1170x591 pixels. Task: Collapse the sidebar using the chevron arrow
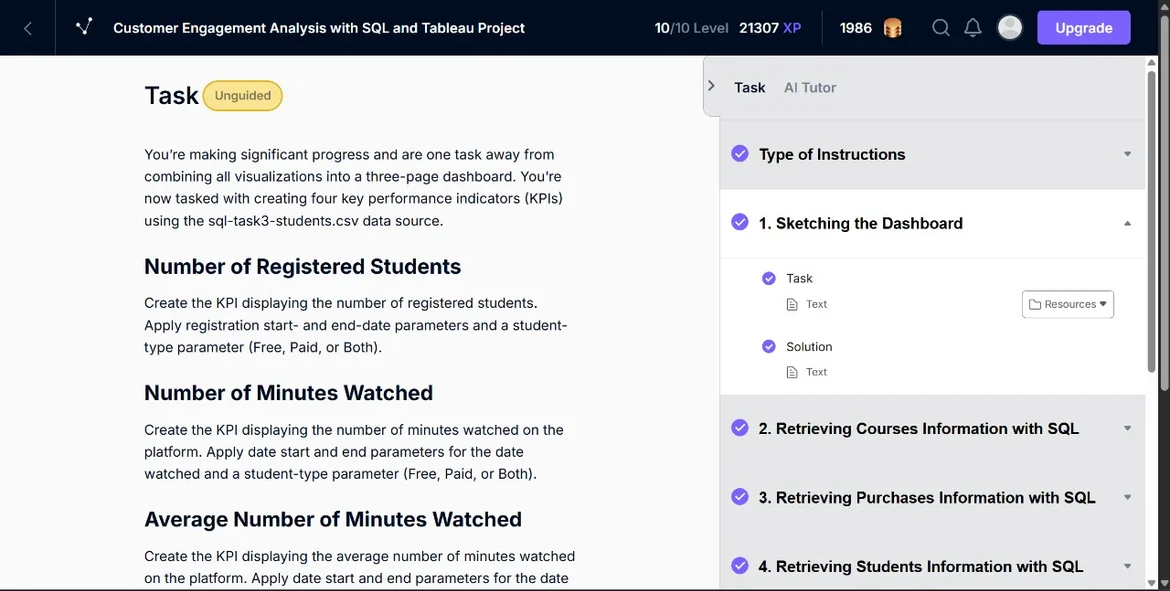pyautogui.click(x=711, y=87)
